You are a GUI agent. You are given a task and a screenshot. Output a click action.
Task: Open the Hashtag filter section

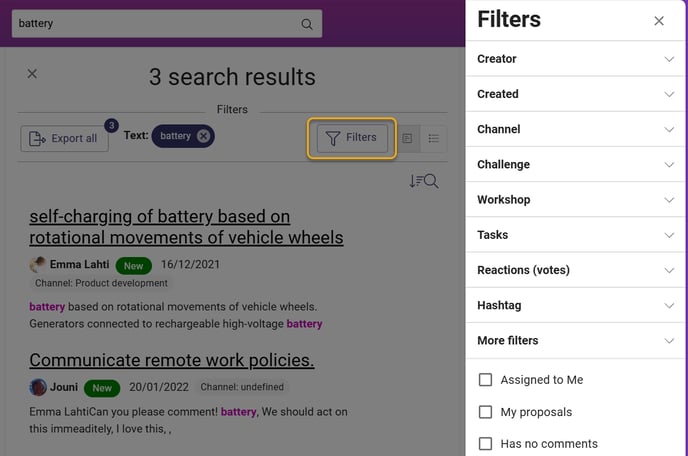pyautogui.click(x=575, y=305)
